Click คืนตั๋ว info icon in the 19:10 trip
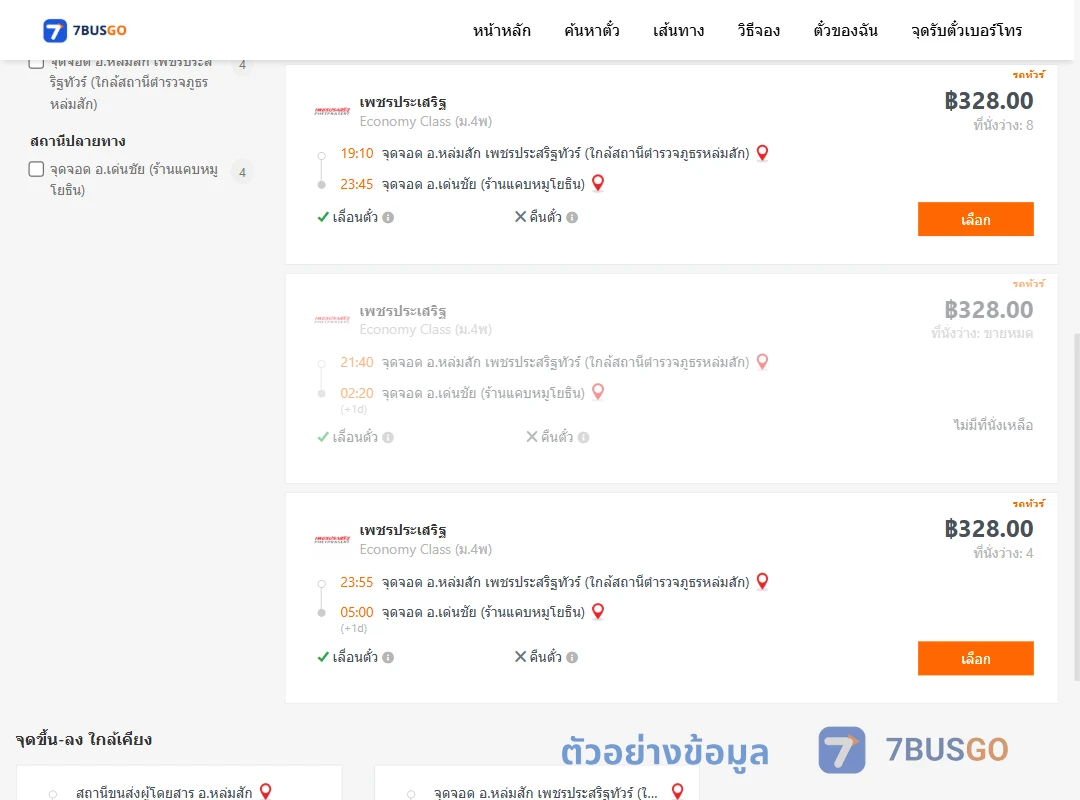Screen dimensions: 1080x800 572,218
